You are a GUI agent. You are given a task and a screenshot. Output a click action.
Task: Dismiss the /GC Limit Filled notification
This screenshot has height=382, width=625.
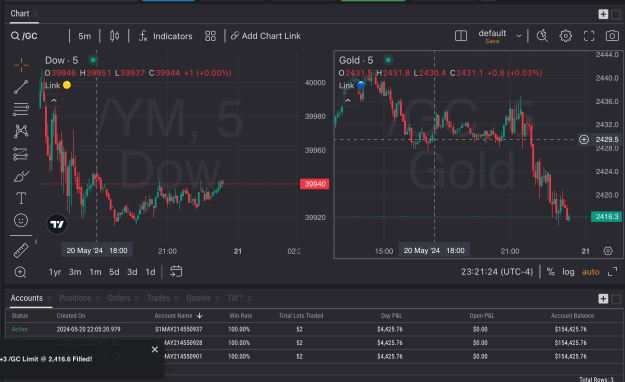[x=155, y=350]
